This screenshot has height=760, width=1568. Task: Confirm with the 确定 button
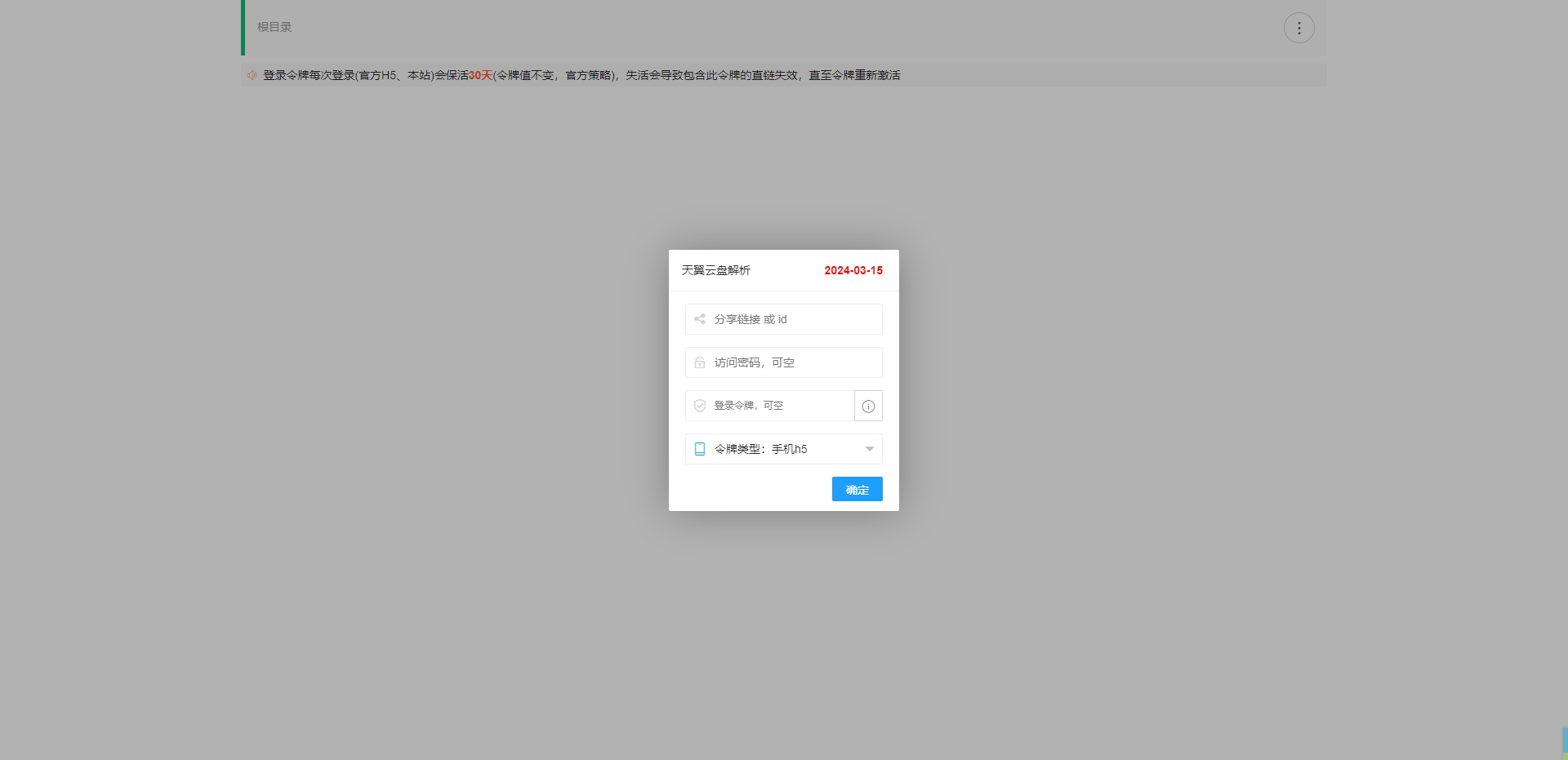(857, 489)
